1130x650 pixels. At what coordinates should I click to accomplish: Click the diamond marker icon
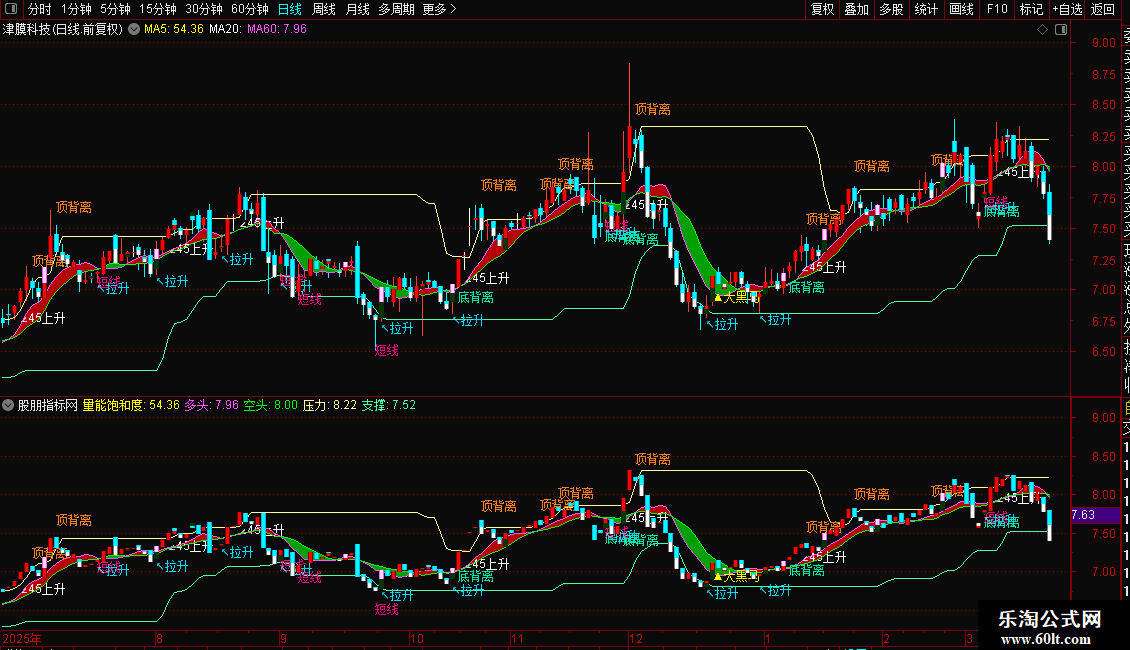coord(1042,30)
